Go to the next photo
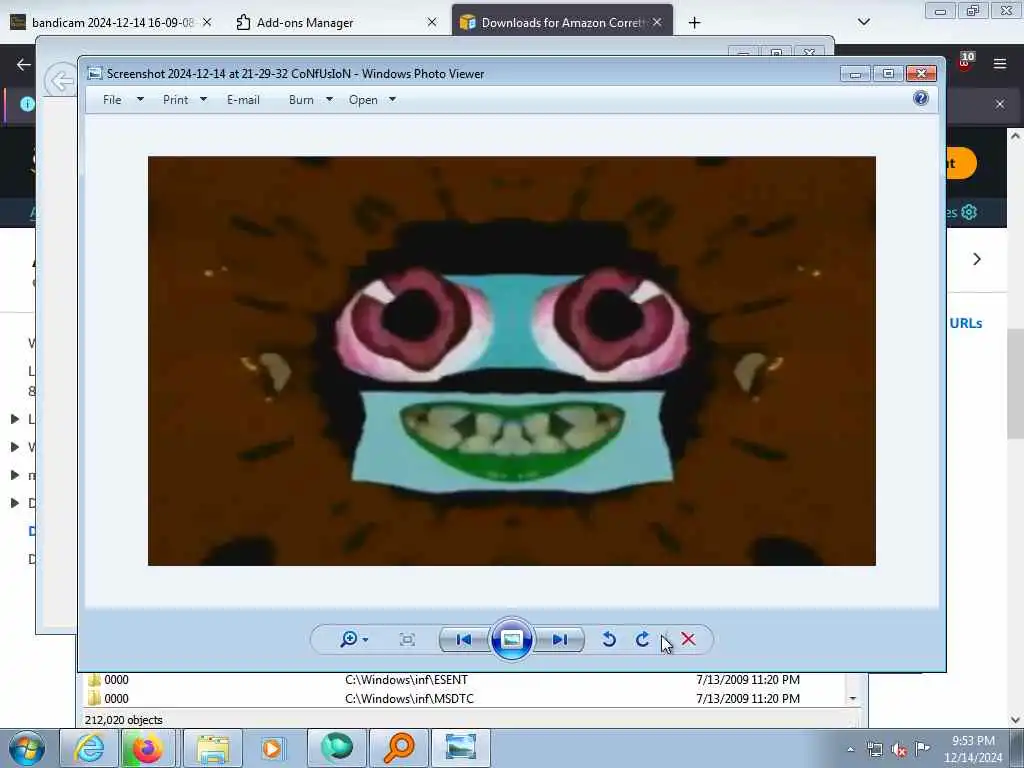 tap(560, 639)
